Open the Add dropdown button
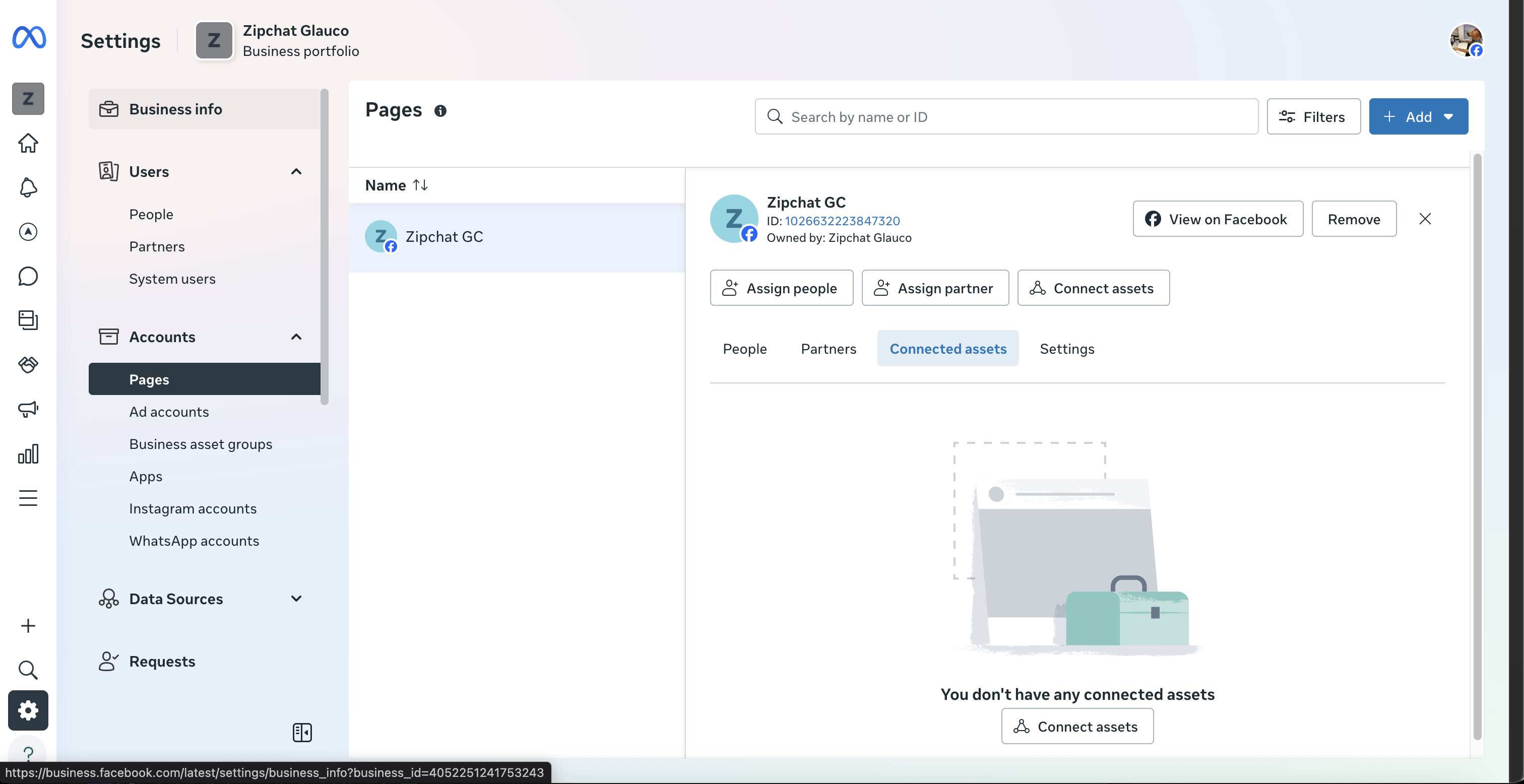 pos(1418,116)
